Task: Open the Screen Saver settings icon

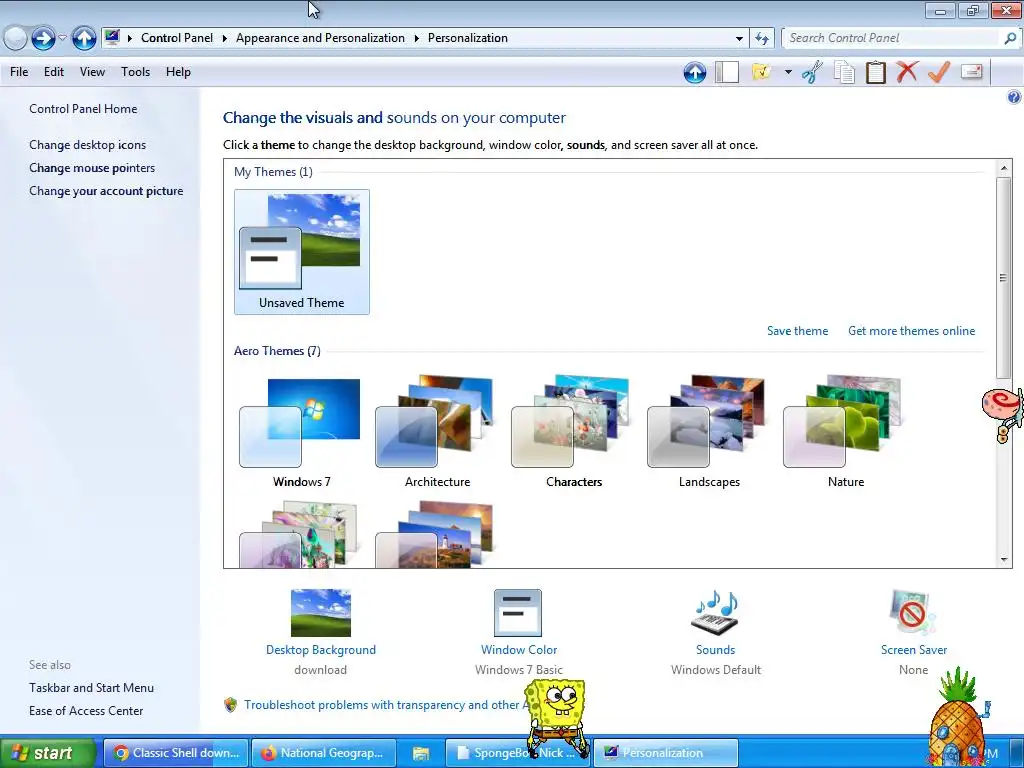Action: [913, 613]
